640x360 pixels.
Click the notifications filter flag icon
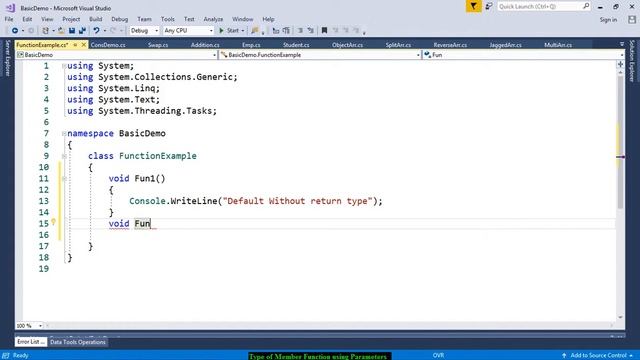click(x=473, y=7)
